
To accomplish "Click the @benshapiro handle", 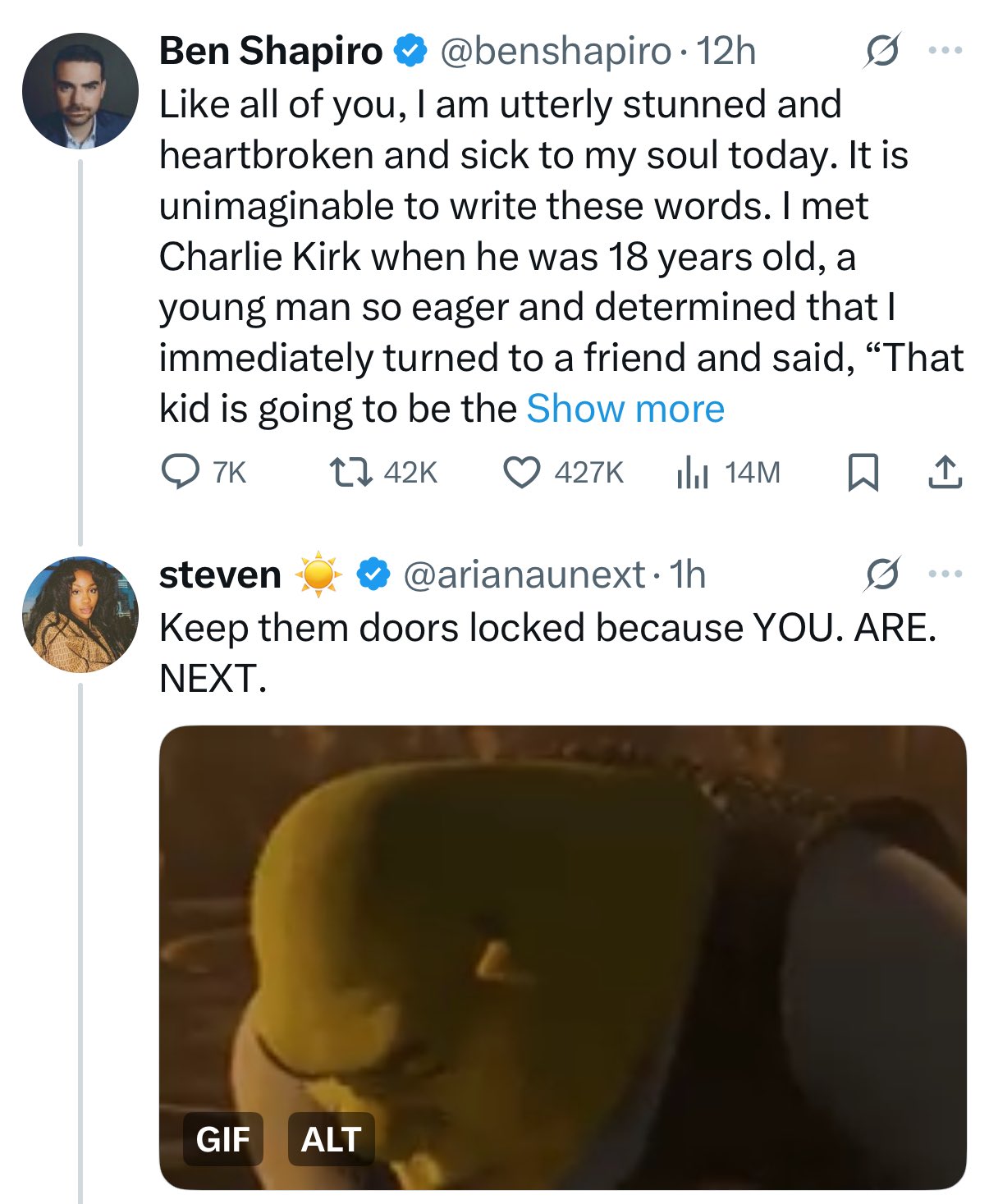I will click(556, 51).
